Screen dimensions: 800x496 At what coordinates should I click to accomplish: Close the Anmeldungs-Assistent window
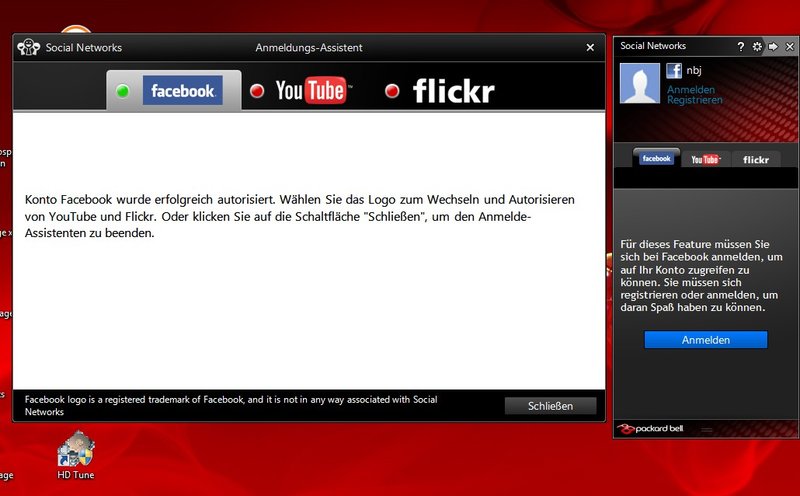point(590,47)
